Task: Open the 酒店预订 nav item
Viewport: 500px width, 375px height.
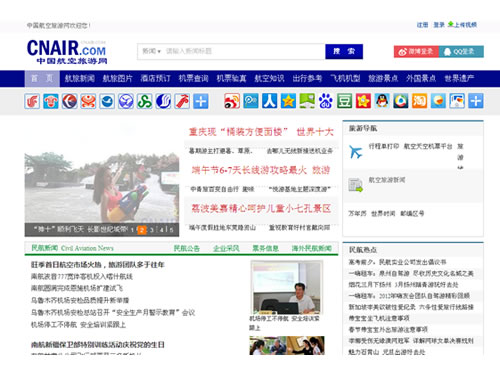Action: [155, 79]
